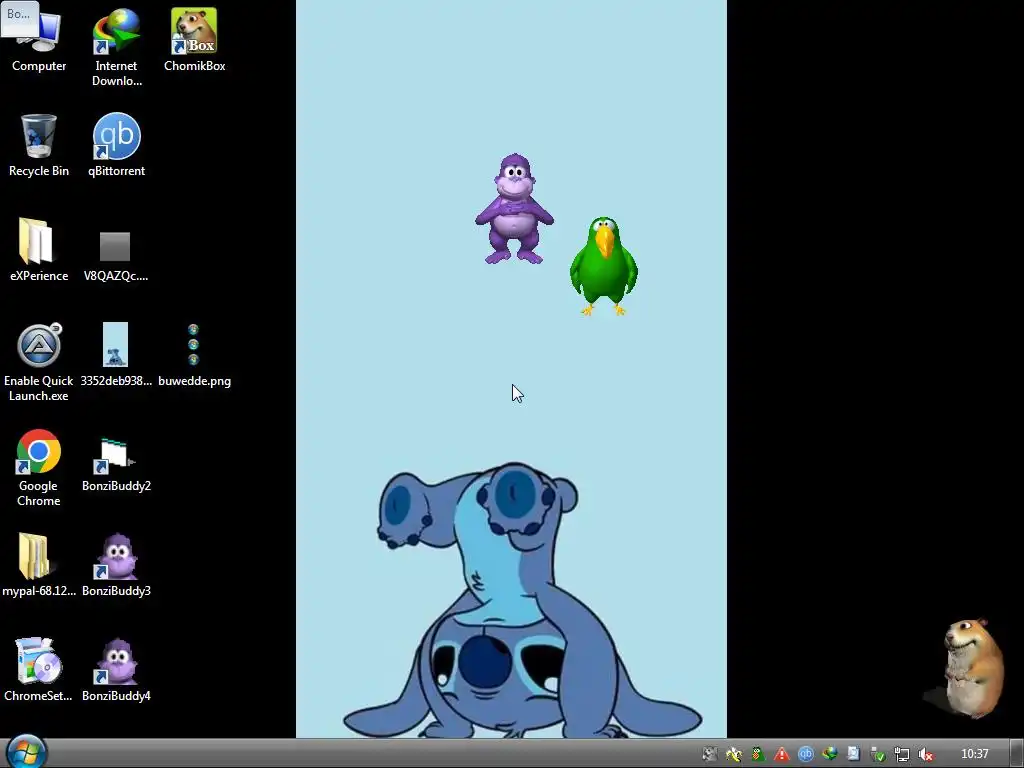The width and height of the screenshot is (1024, 768).
Task: Click the 10:37 taskbar clock
Action: pos(975,754)
